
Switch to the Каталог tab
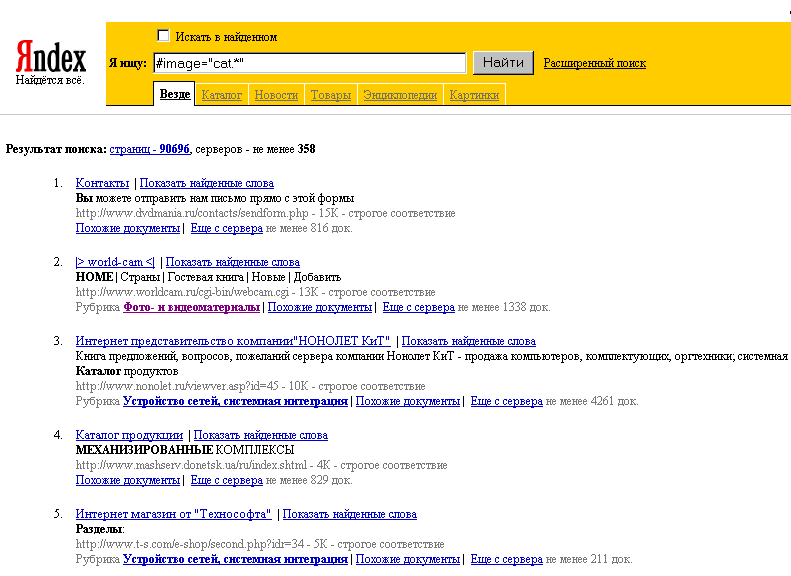tap(221, 95)
